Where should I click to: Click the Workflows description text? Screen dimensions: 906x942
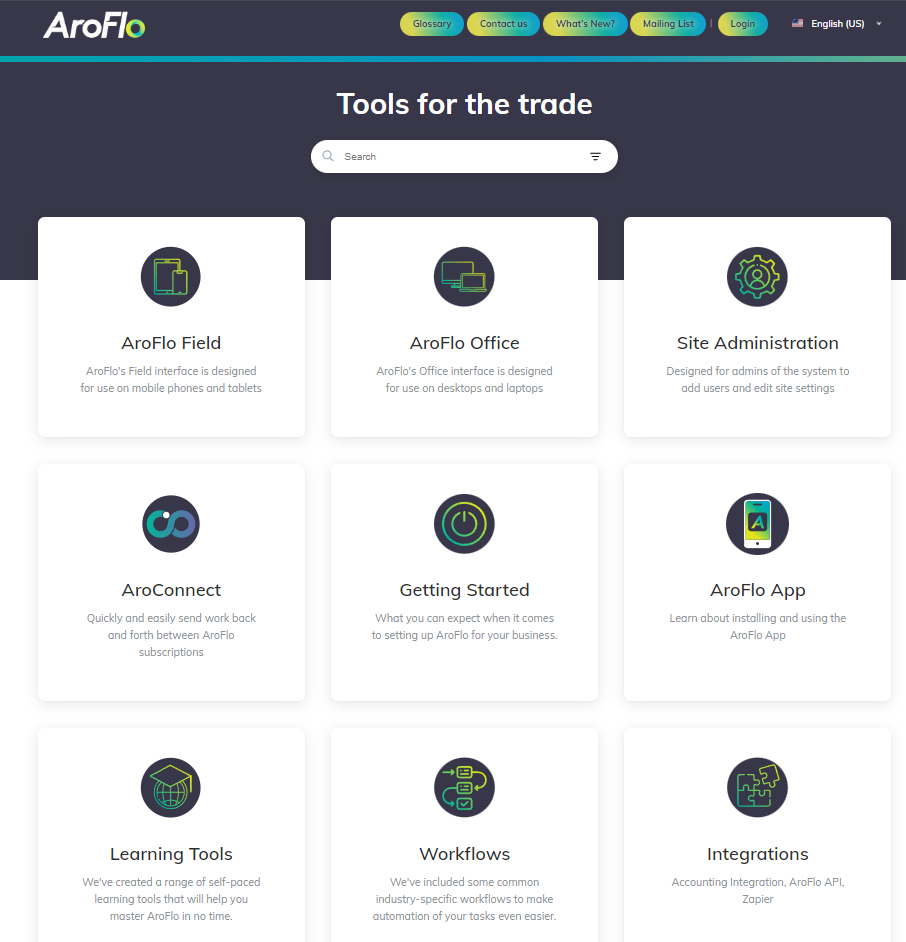pyautogui.click(x=464, y=899)
